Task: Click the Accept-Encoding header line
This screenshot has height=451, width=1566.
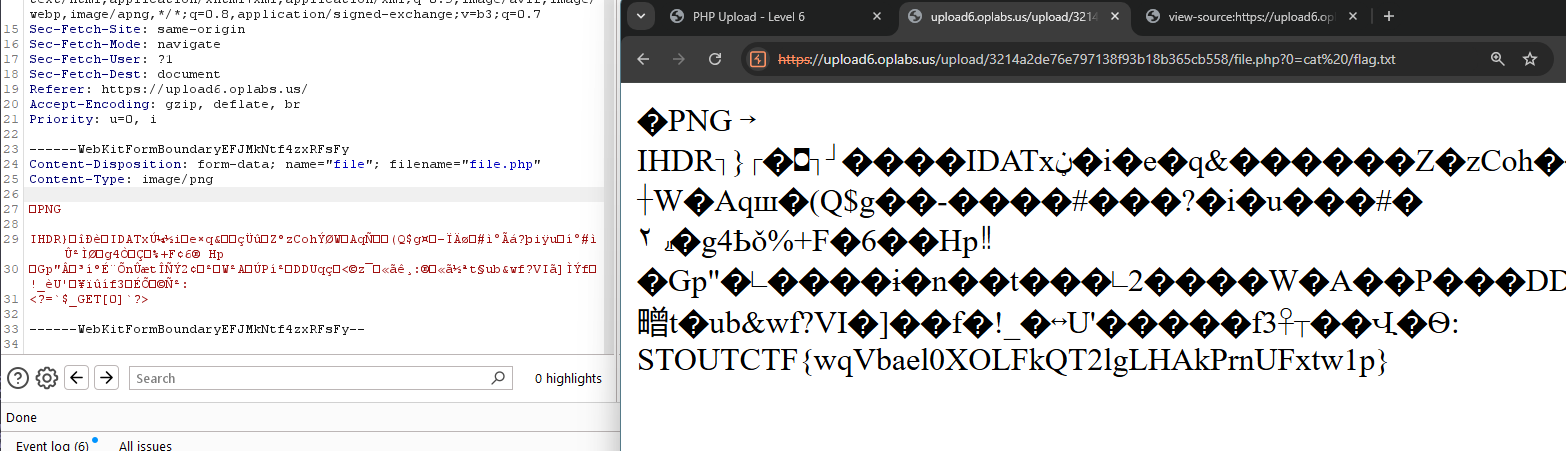Action: click(164, 104)
